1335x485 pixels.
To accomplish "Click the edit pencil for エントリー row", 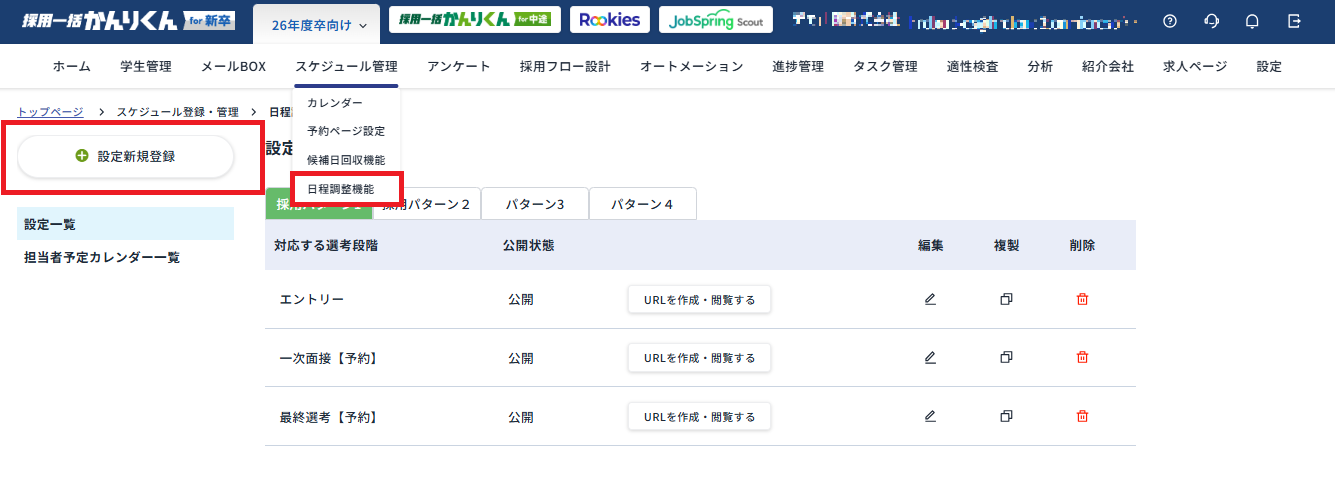I will tap(930, 299).
